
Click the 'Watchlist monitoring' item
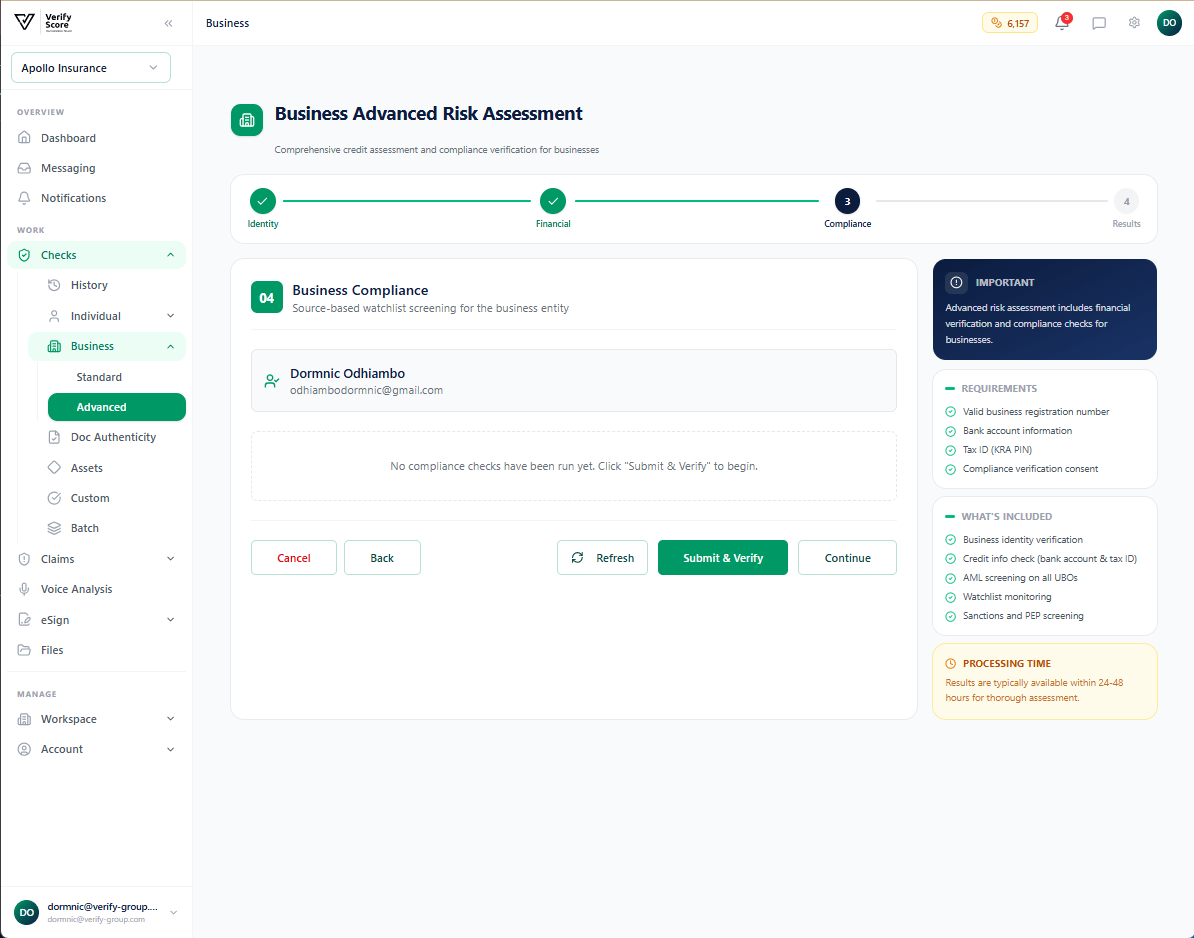point(1007,597)
